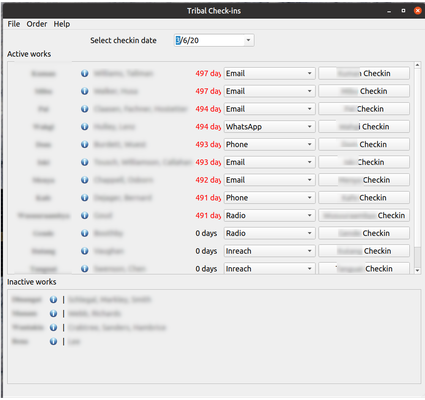425x400 pixels.
Task: Click the active works scrollbar down arrow
Action: [x=417, y=271]
